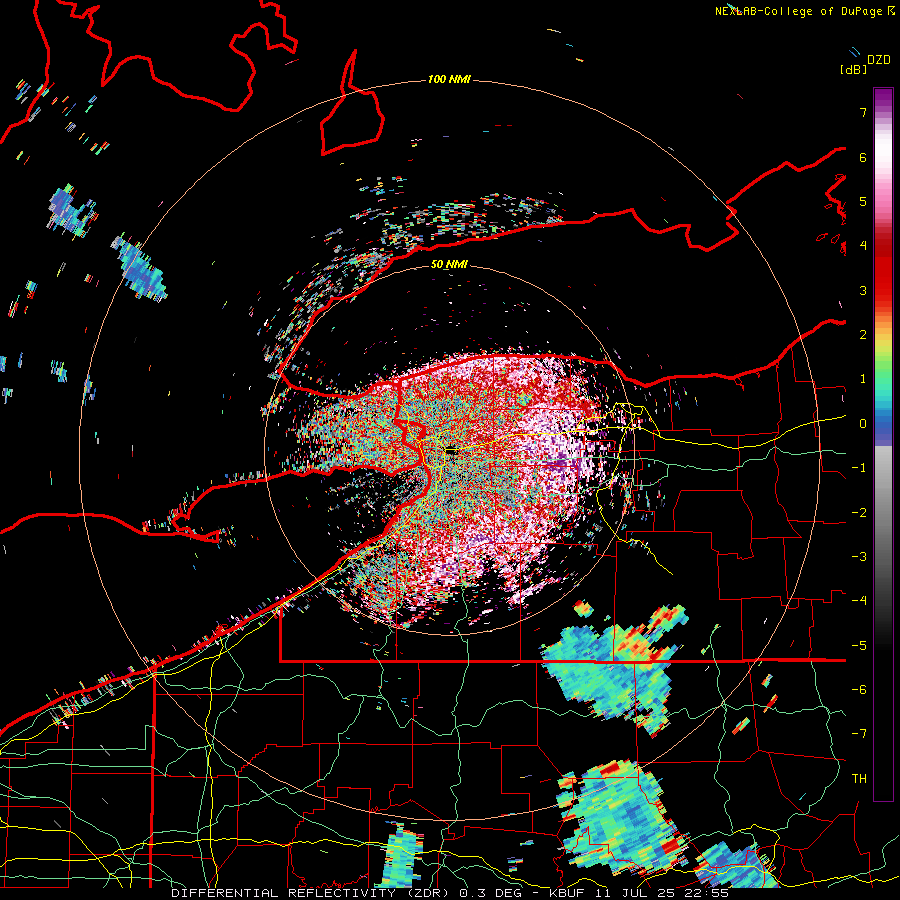
Task: Click the -6 value on the scale
Action: pos(859,690)
